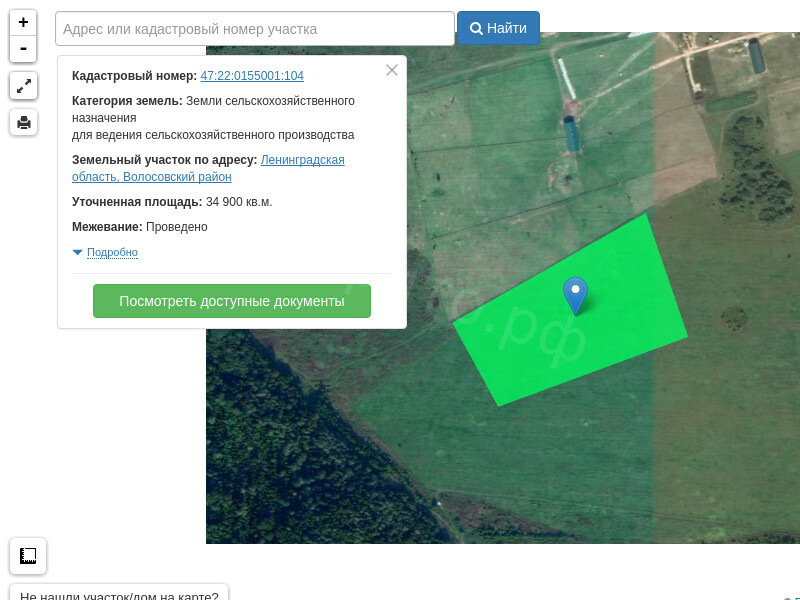Open the Не нашли участок/дом на карте prompt
The height and width of the screenshot is (600, 800).
click(119, 593)
